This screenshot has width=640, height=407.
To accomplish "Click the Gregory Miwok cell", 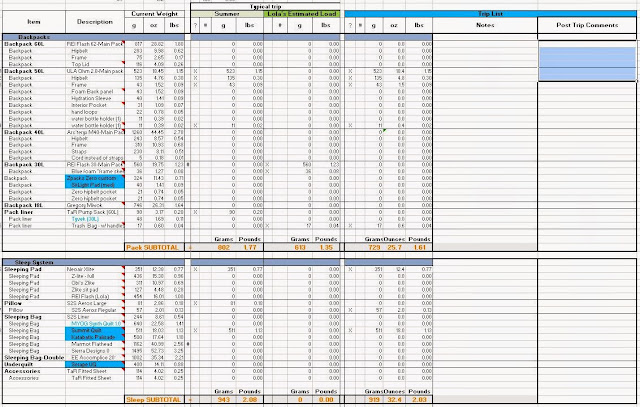I will pos(95,205).
